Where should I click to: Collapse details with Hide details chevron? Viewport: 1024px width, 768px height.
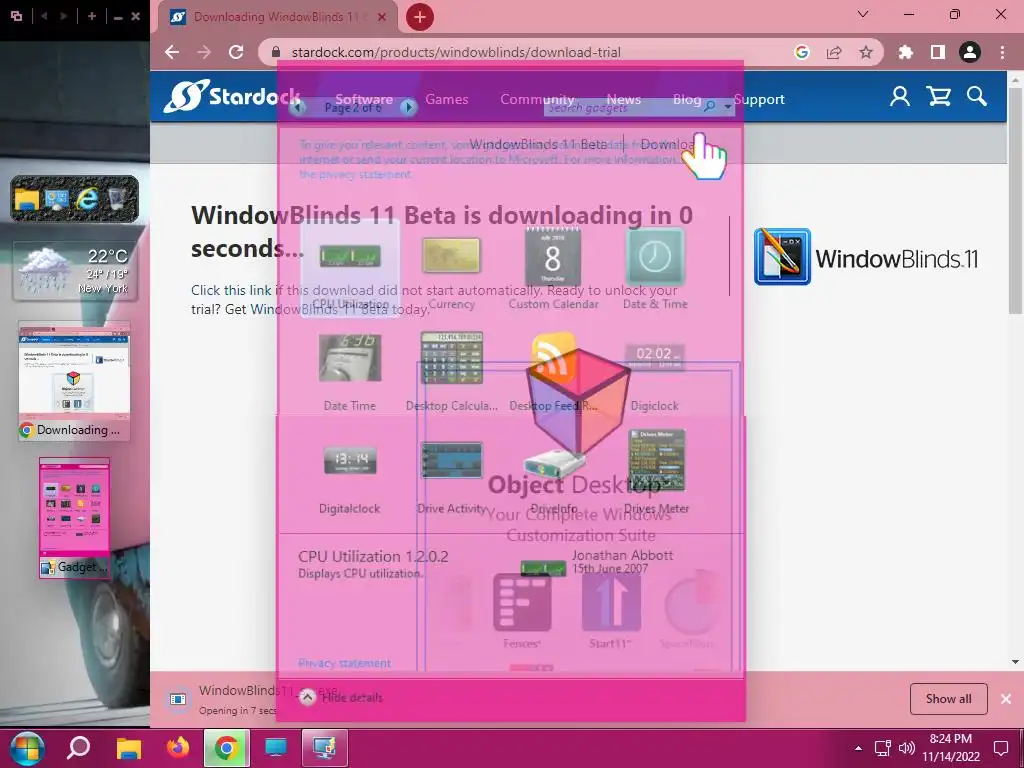[x=307, y=697]
